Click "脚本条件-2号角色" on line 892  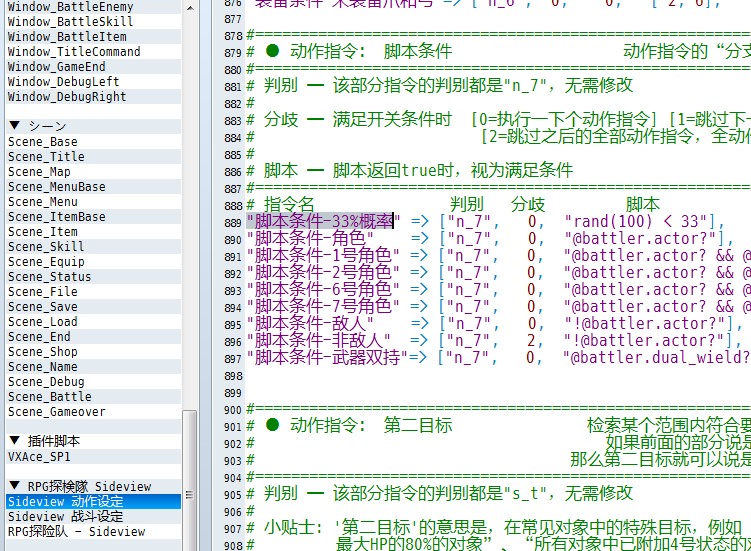(323, 272)
